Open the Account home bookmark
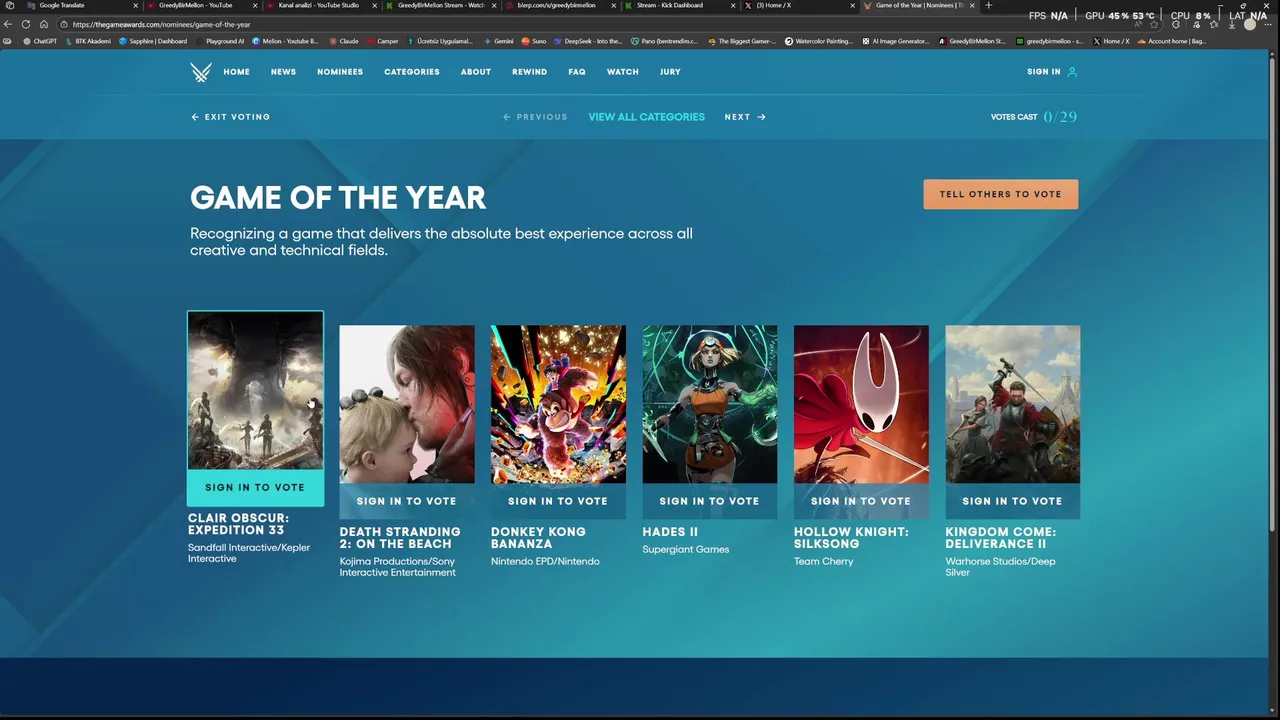 click(1172, 41)
